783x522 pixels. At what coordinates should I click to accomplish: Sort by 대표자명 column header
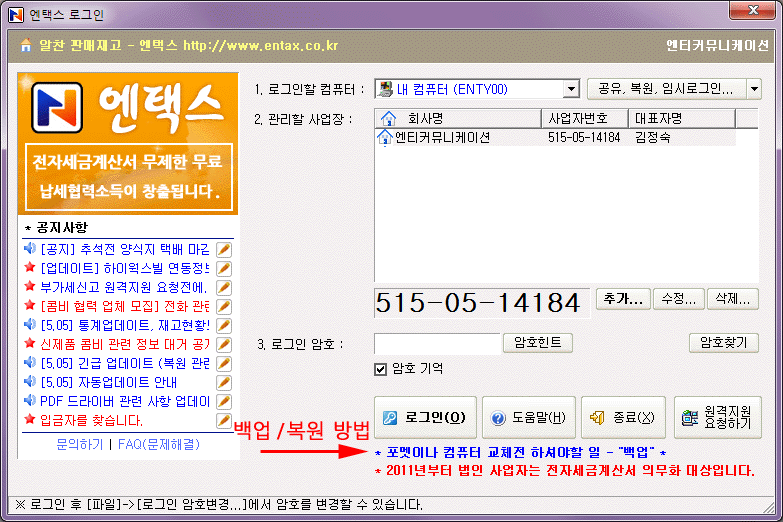[682, 119]
